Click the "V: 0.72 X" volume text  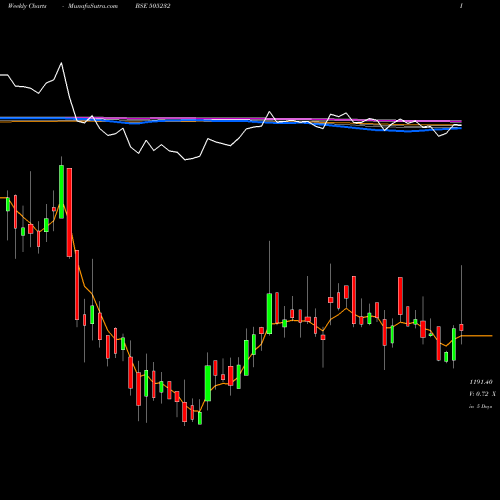click(482, 394)
